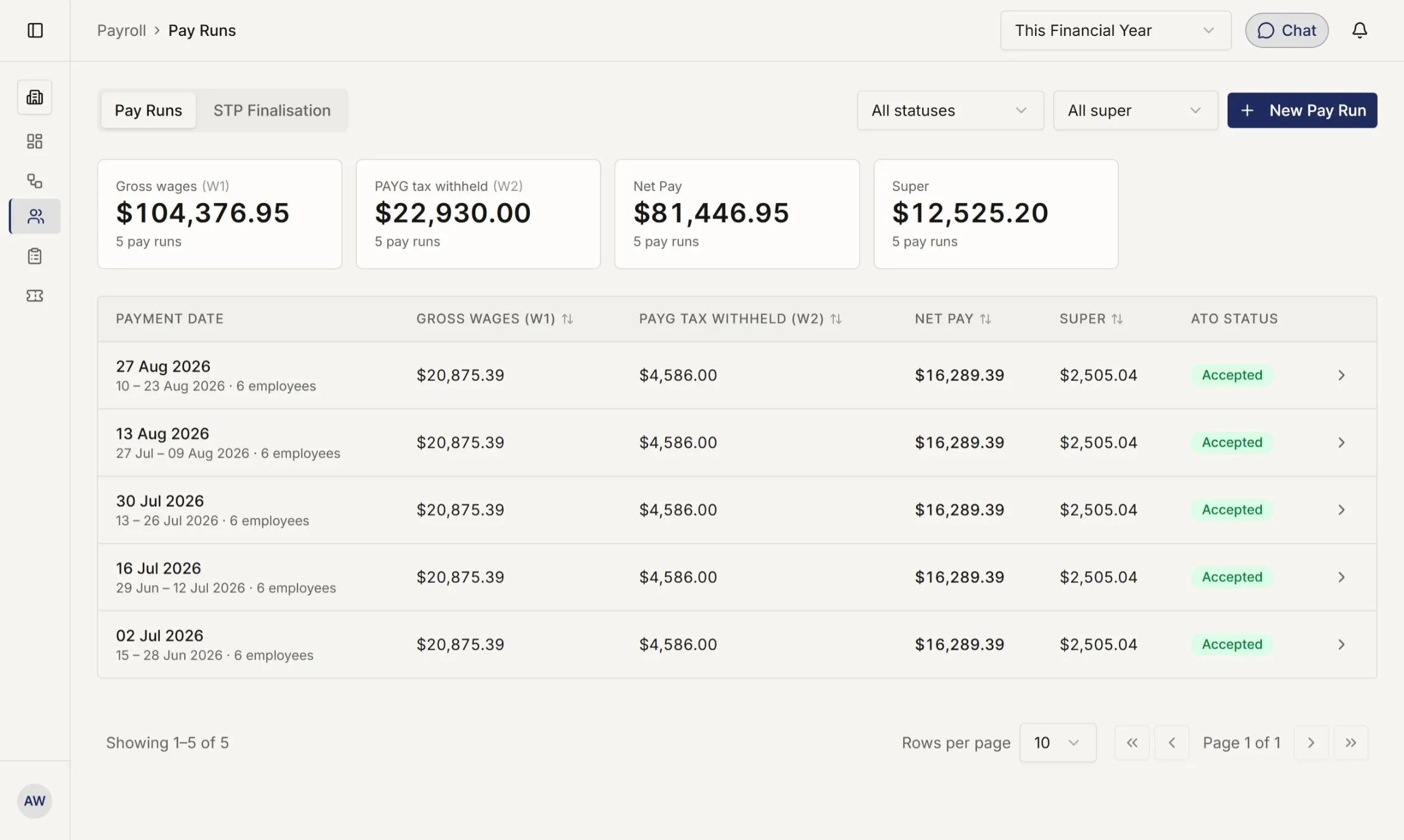The image size is (1404, 840).
Task: Click Net Pay summary card
Action: coord(737,214)
